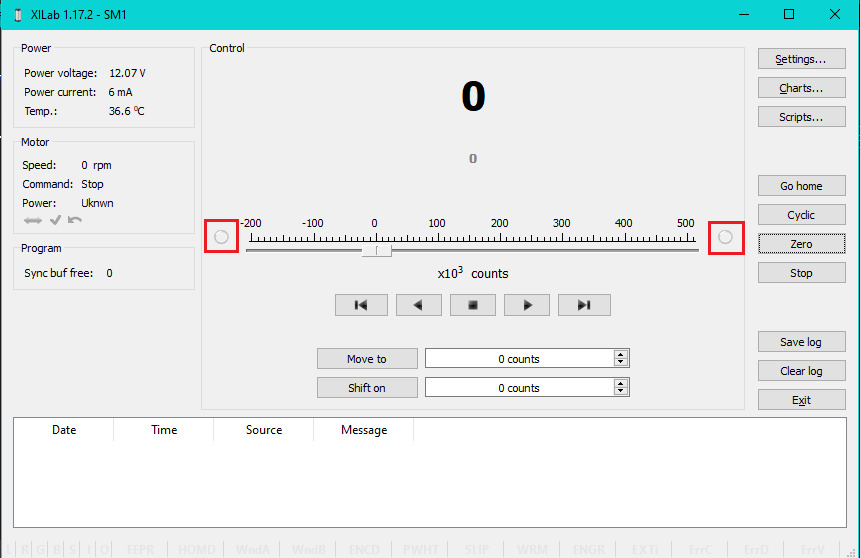This screenshot has width=860, height=558.
Task: Open the Charts window
Action: pyautogui.click(x=801, y=88)
